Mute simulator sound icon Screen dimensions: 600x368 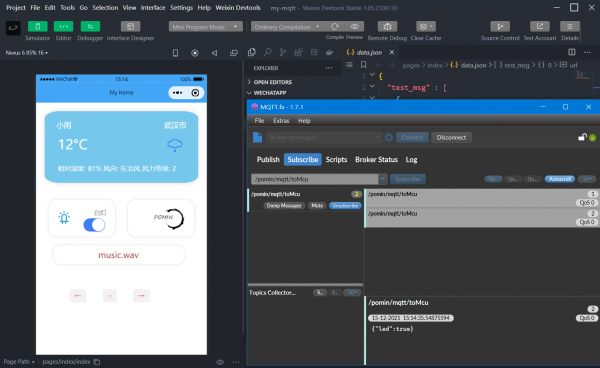pyautogui.click(x=214, y=53)
